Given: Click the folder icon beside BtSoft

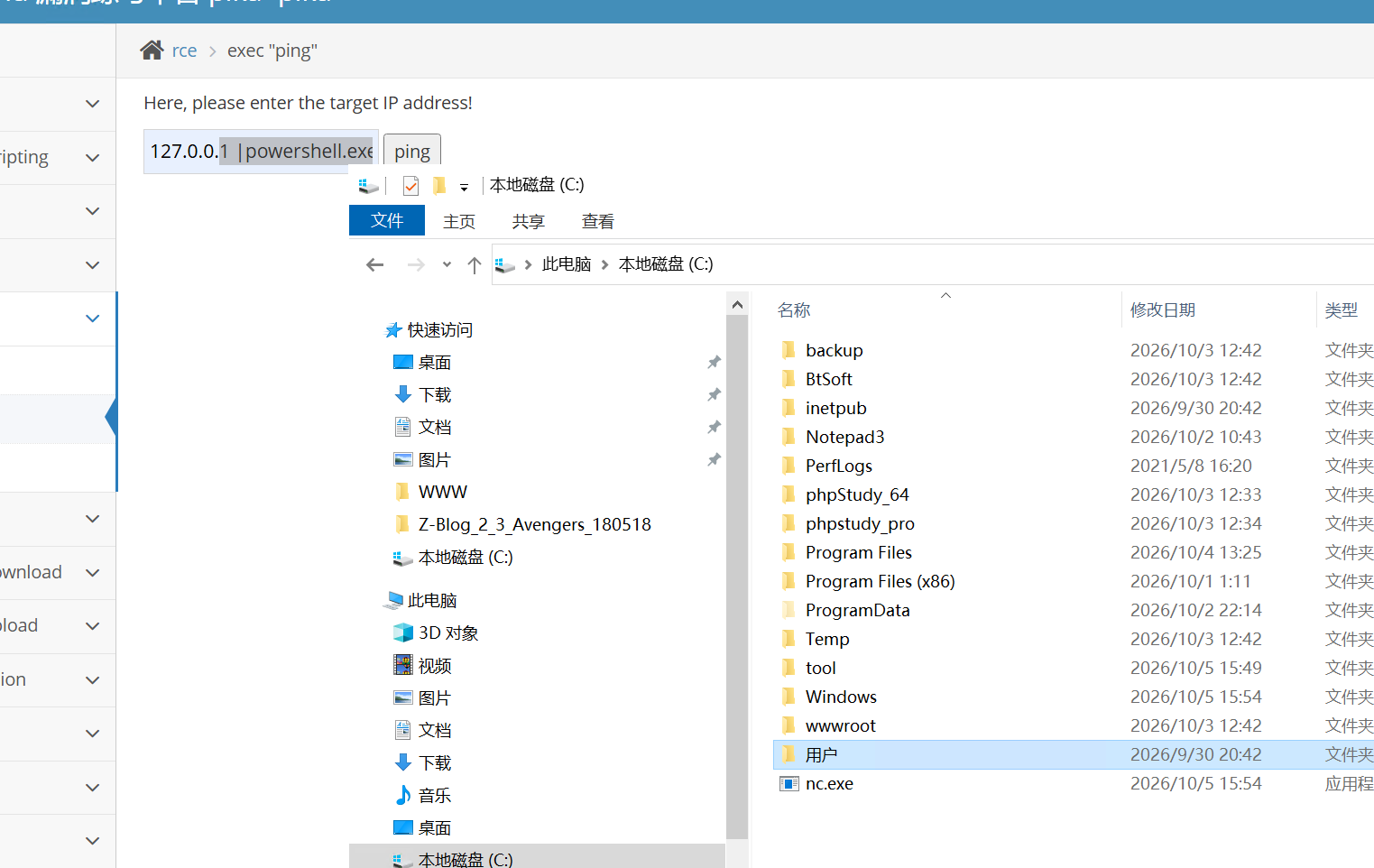Looking at the screenshot, I should [788, 379].
